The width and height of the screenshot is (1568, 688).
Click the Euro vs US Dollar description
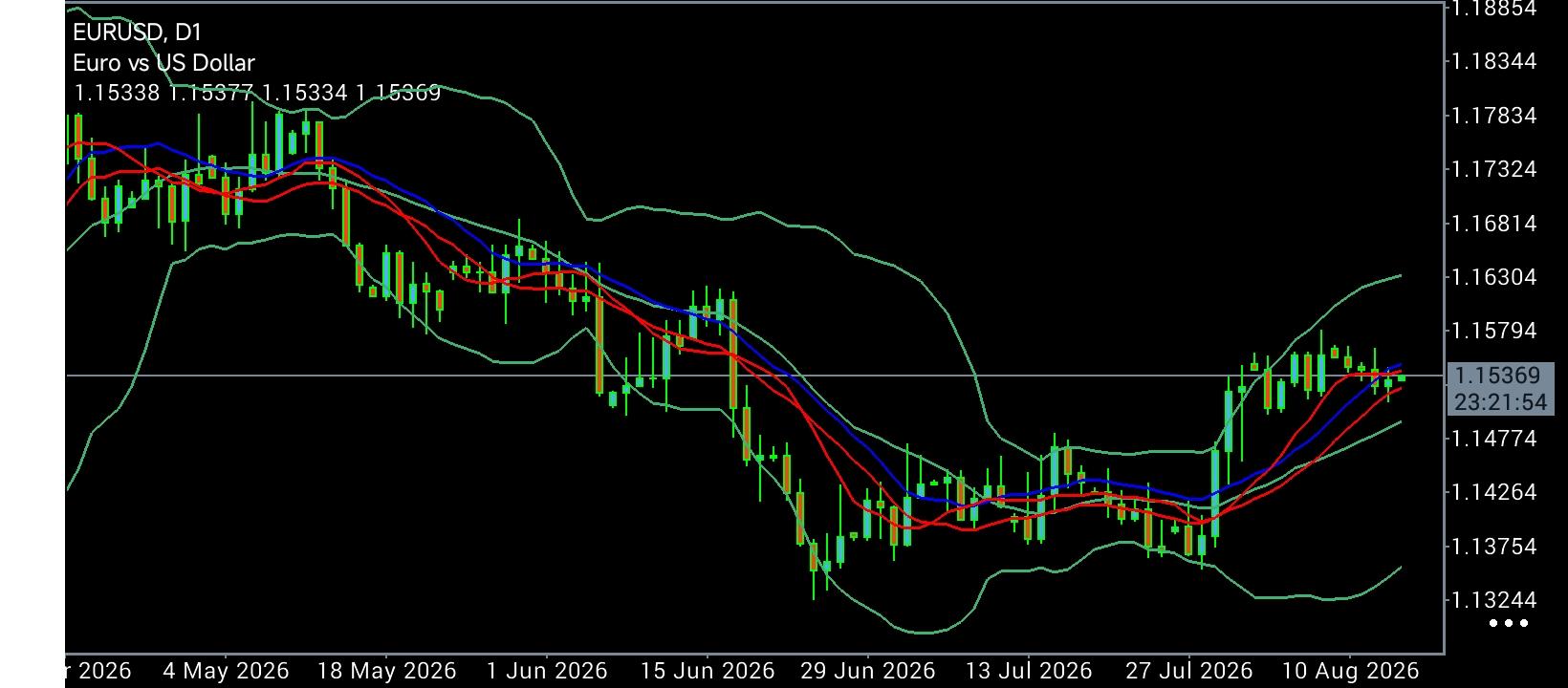[x=163, y=63]
